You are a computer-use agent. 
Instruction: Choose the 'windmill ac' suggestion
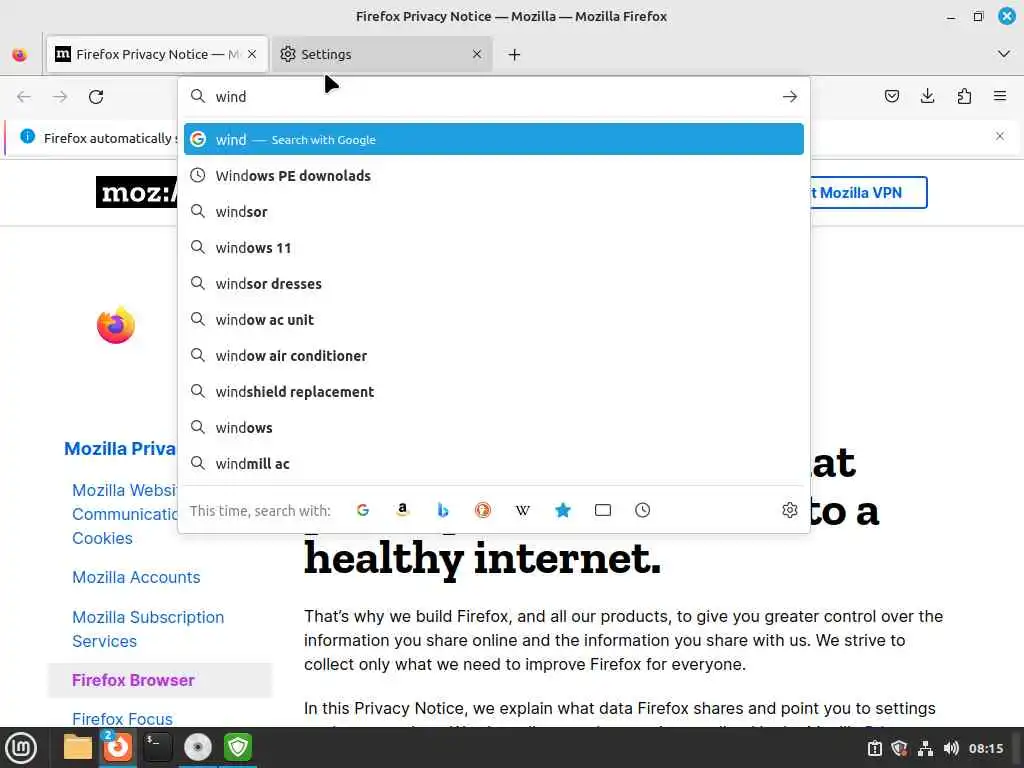click(494, 464)
